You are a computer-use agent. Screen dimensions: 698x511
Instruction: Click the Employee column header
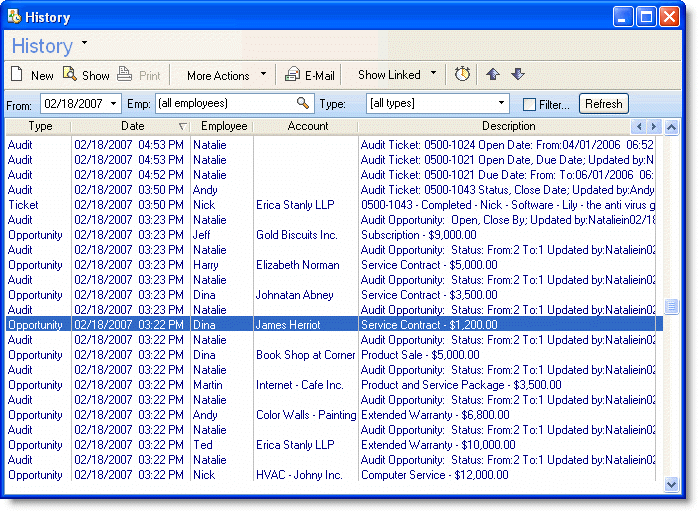224,126
